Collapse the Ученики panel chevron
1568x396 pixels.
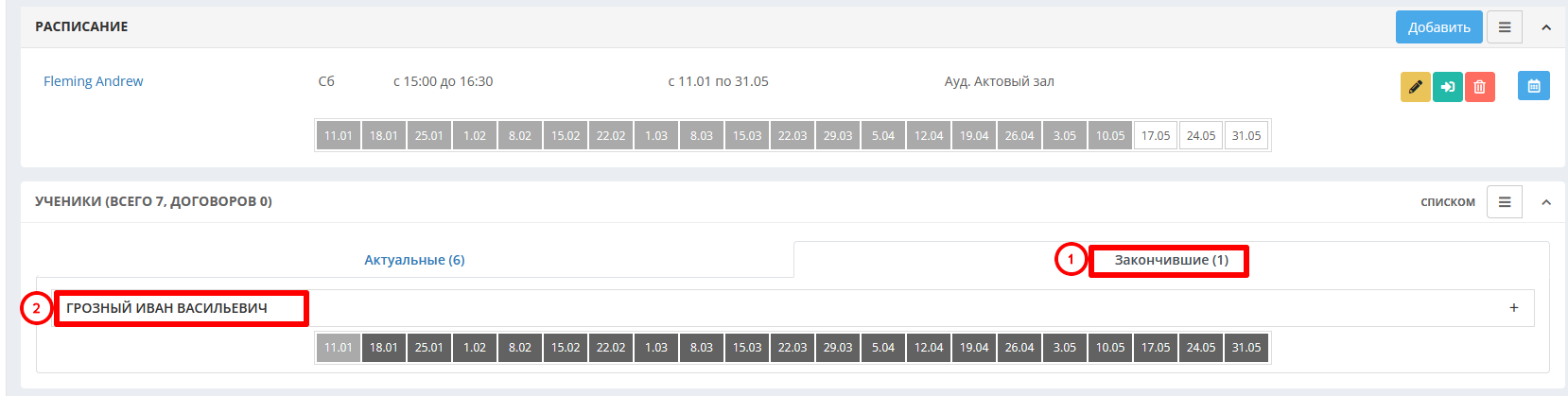coord(1546,202)
